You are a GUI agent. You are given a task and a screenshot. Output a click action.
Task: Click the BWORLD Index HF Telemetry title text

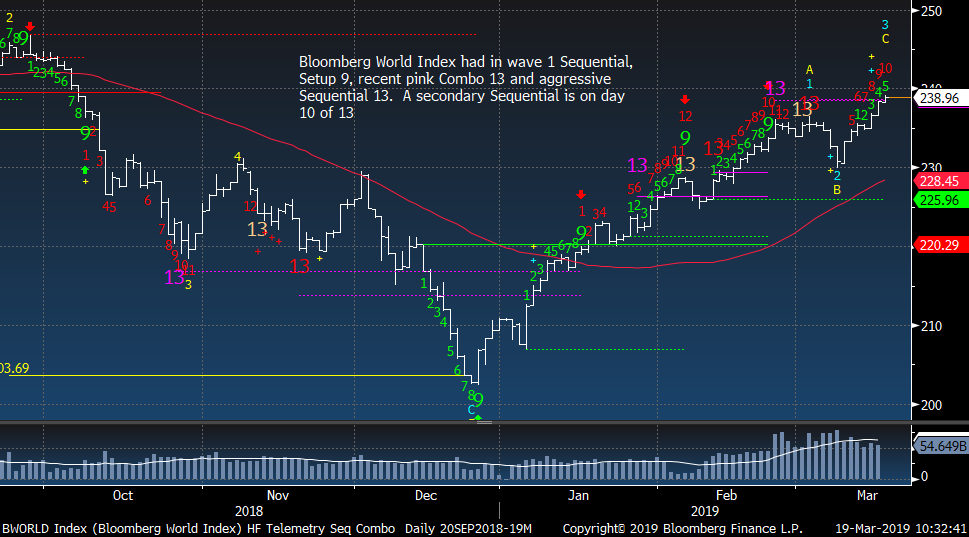coord(198,529)
